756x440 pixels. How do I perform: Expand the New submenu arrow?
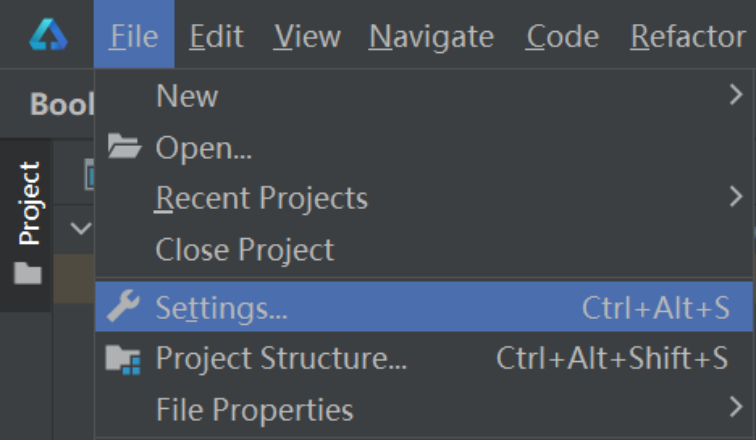pyautogui.click(x=736, y=95)
